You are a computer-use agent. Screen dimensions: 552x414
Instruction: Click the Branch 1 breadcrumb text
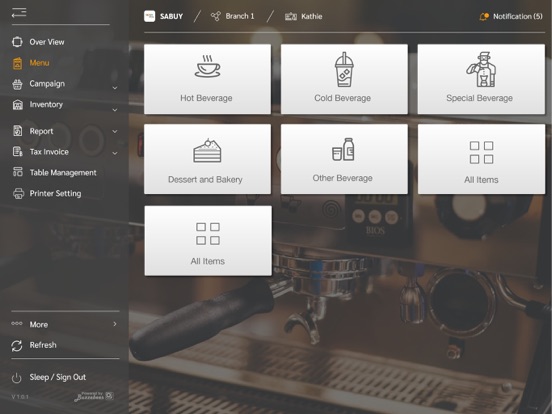(x=240, y=16)
